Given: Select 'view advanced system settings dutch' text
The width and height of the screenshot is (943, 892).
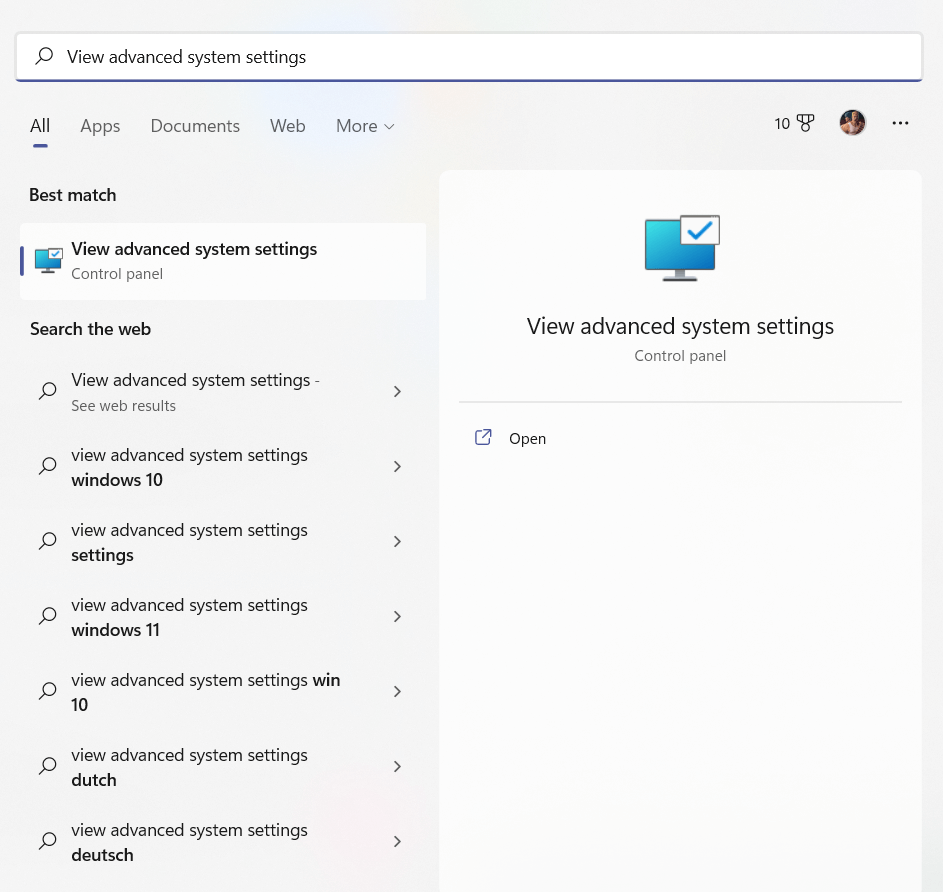Looking at the screenshot, I should tap(189, 767).
